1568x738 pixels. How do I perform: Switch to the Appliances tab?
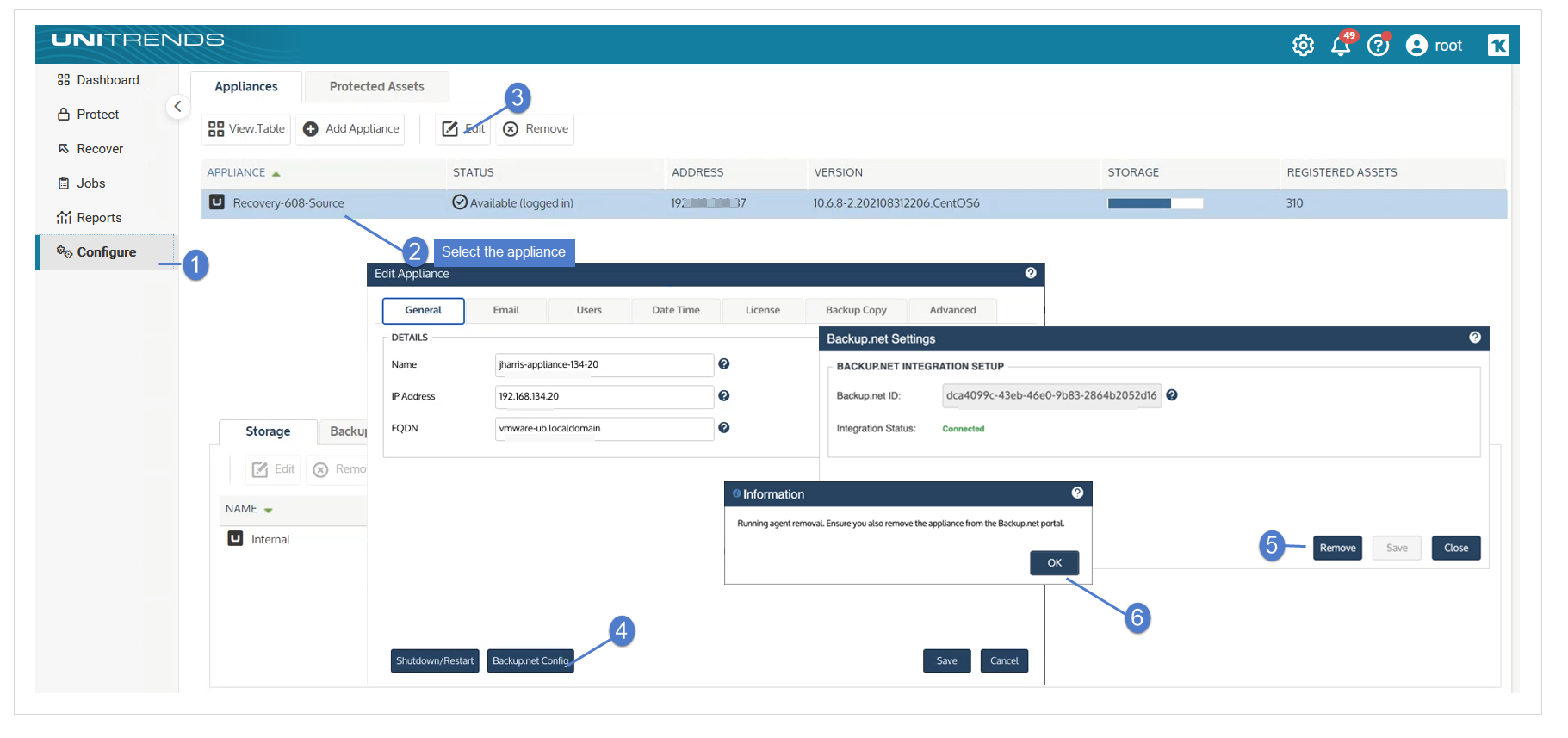245,86
